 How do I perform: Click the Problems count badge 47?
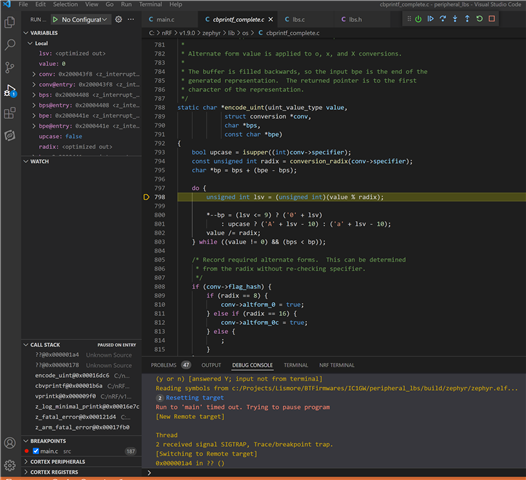tap(186, 365)
